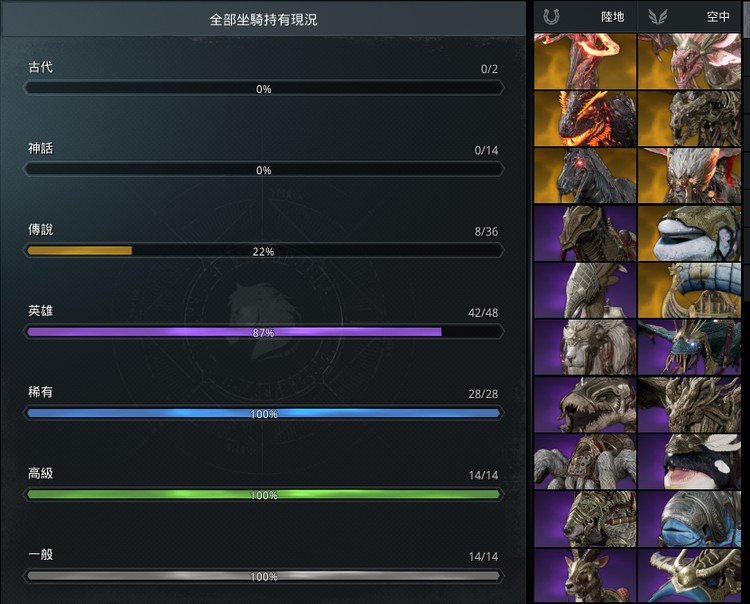This screenshot has height=604, width=750.
Task: Select the black horse with red eyes
Action: pos(585,176)
